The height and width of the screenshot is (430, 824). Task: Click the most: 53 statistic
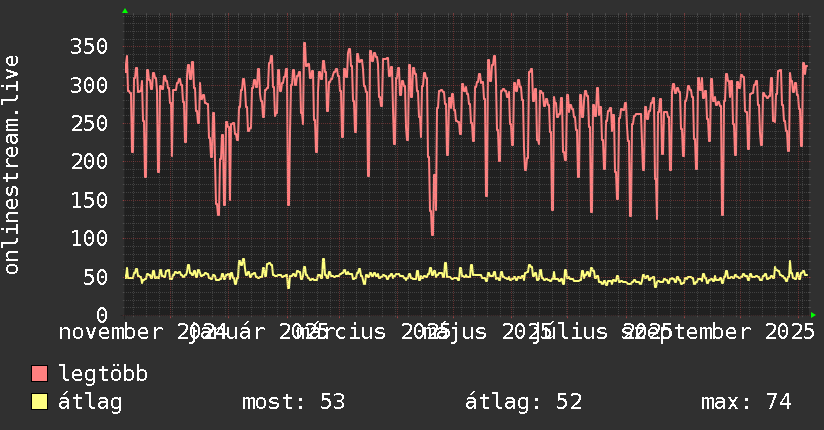point(293,402)
